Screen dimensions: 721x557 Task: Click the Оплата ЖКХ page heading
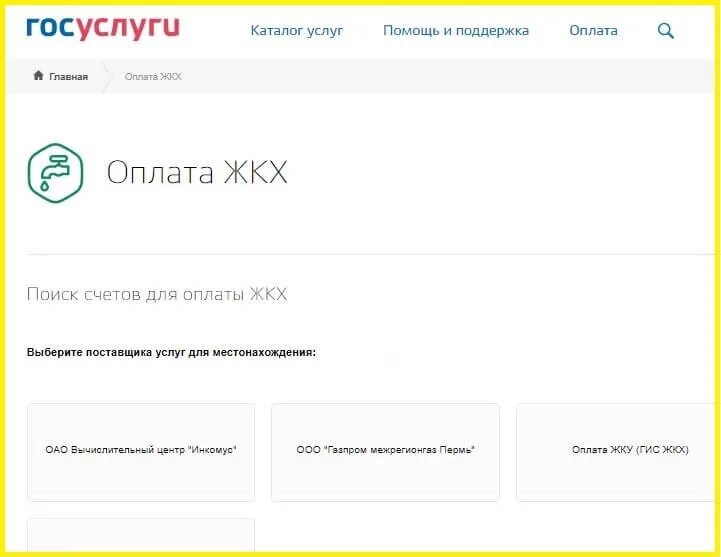[x=197, y=172]
